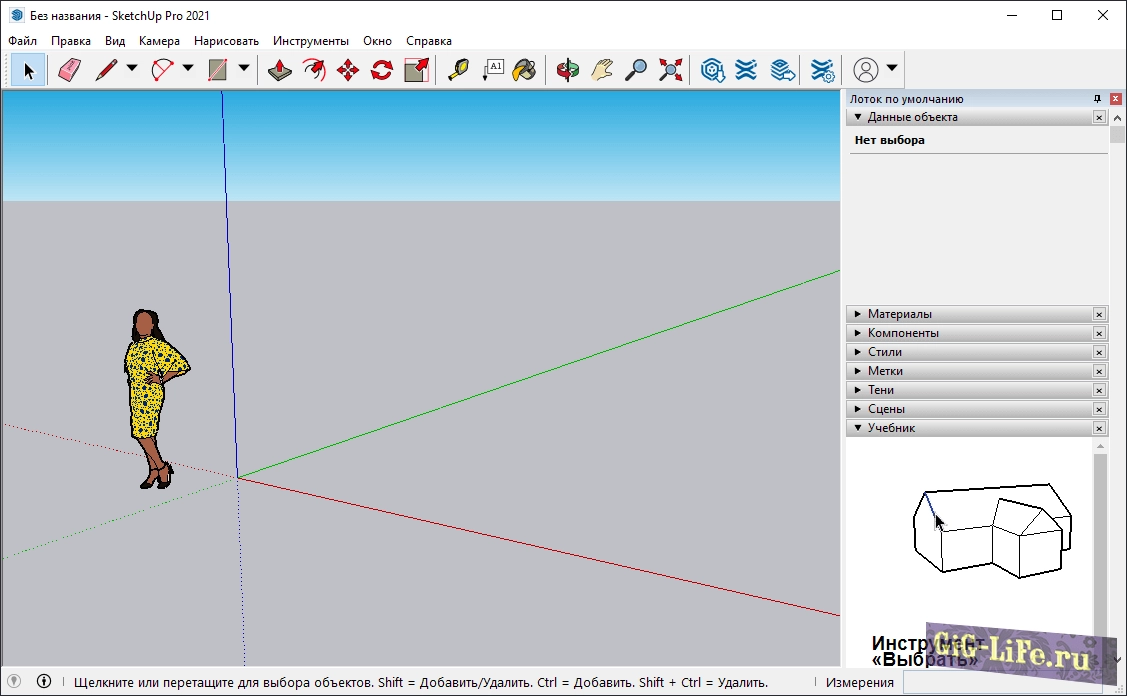
Task: Click the Zoom Extents icon
Action: pyautogui.click(x=670, y=70)
